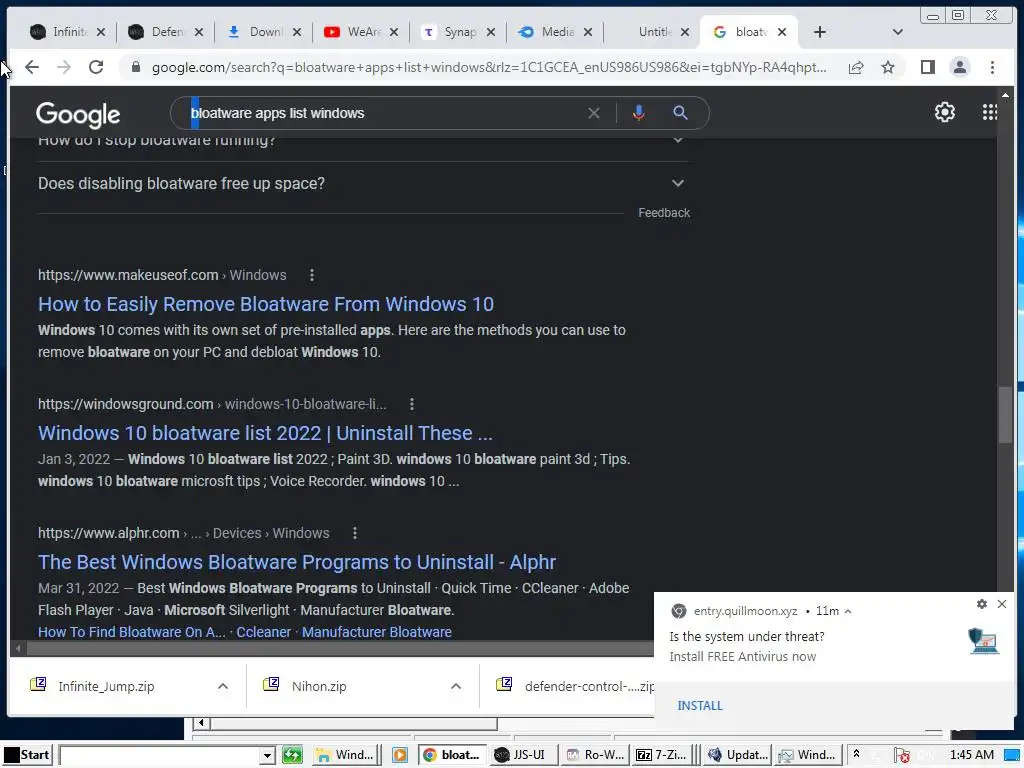This screenshot has width=1024, height=768.
Task: Start a voice search with microphone
Action: point(639,113)
